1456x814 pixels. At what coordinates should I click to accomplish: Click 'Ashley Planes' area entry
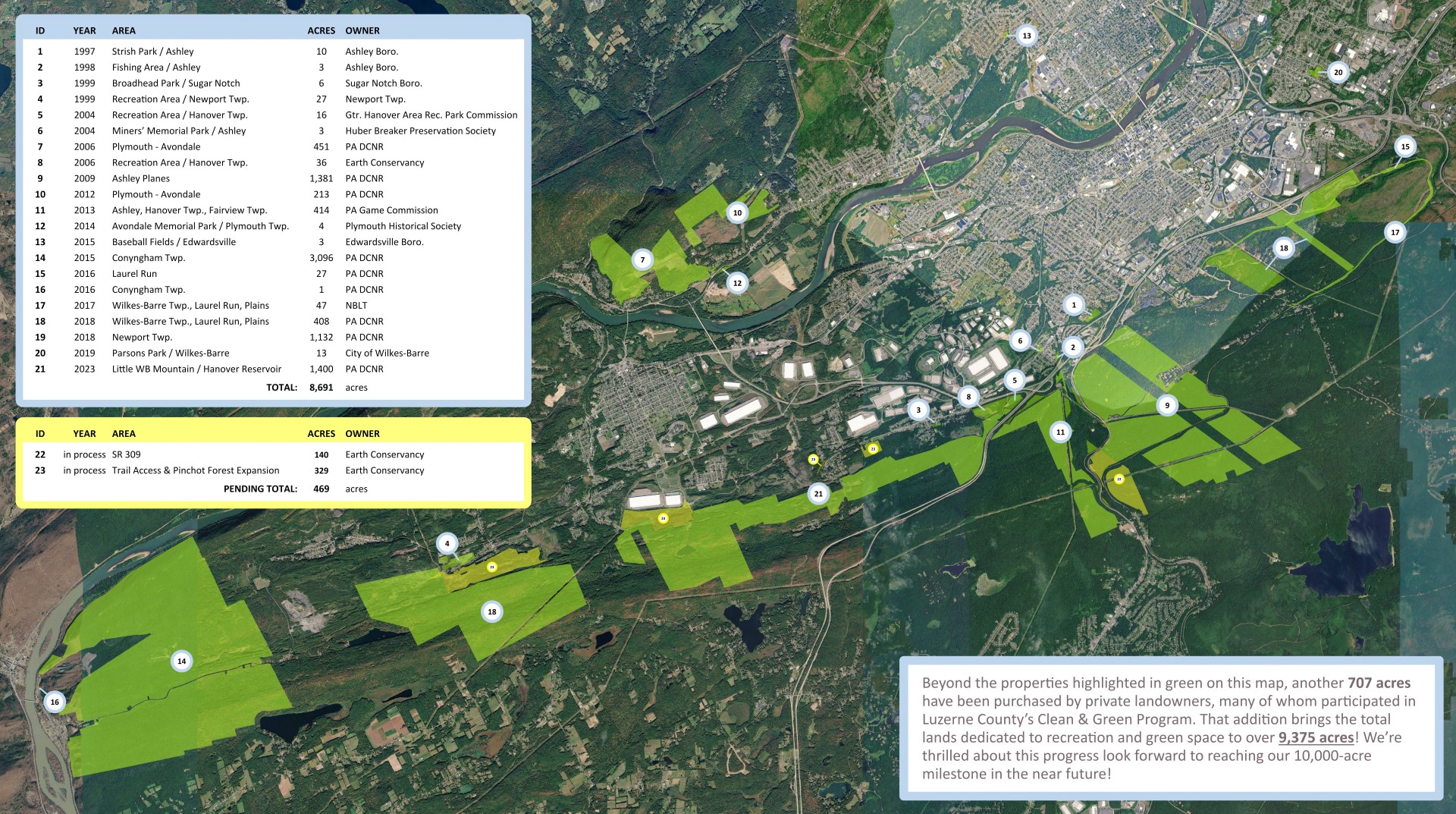click(x=141, y=179)
